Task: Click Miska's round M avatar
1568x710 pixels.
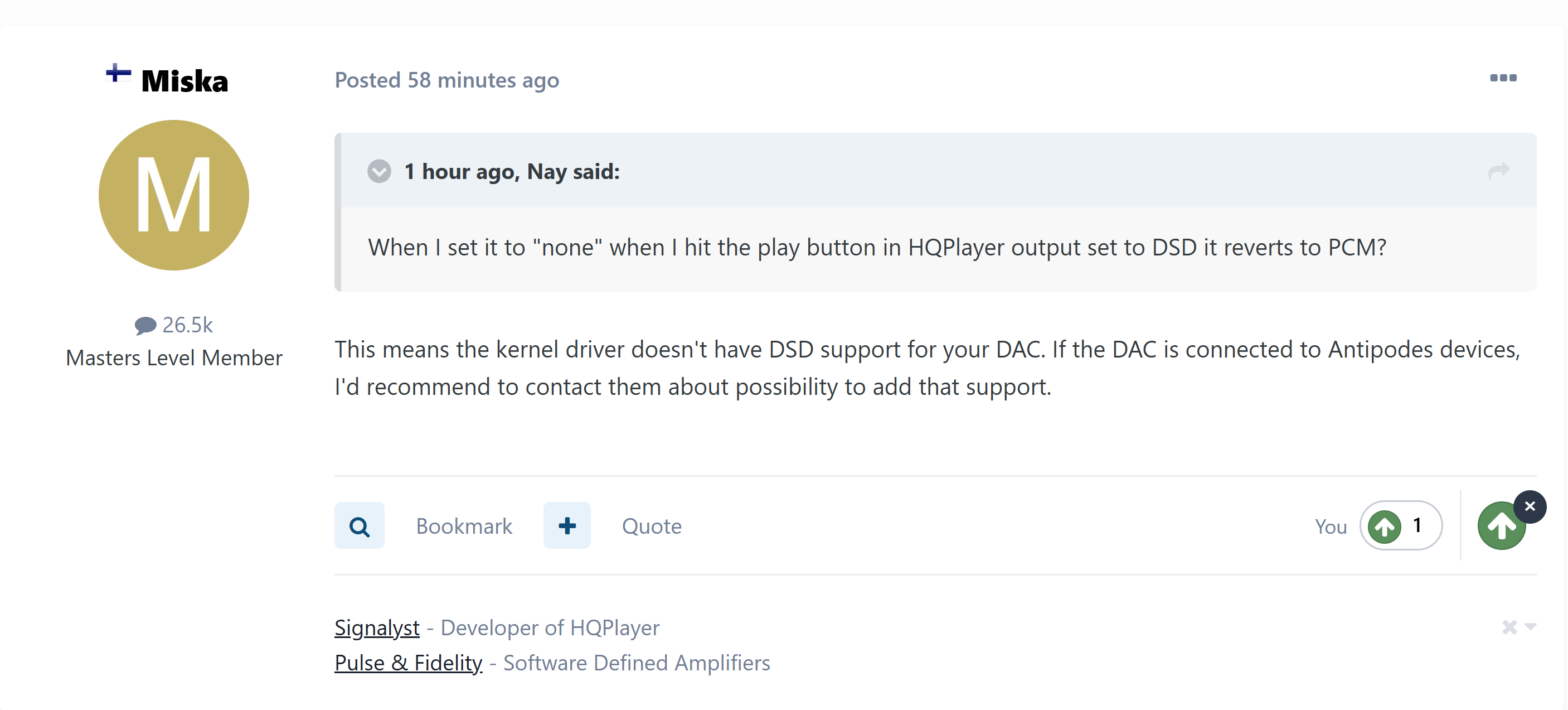Action: point(174,195)
